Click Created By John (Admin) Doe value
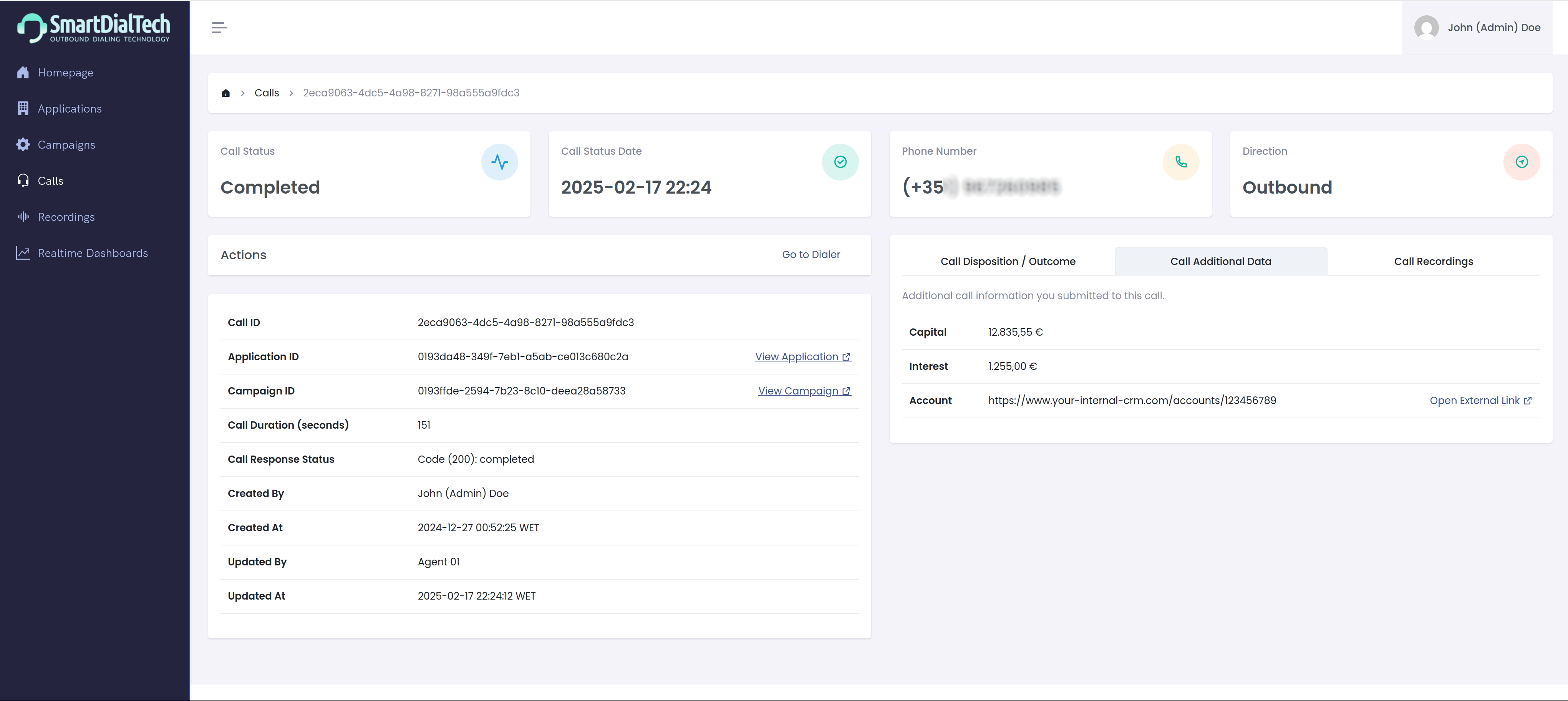The image size is (1568, 701). tap(463, 494)
